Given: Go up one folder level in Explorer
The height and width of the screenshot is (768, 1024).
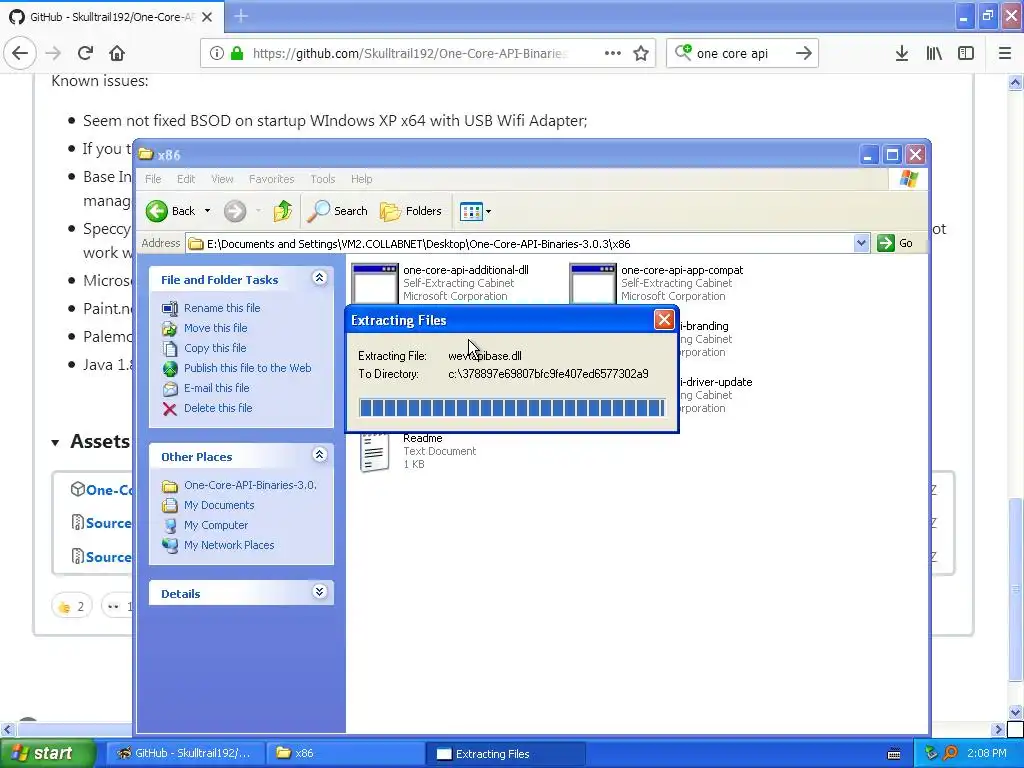Looking at the screenshot, I should 283,211.
